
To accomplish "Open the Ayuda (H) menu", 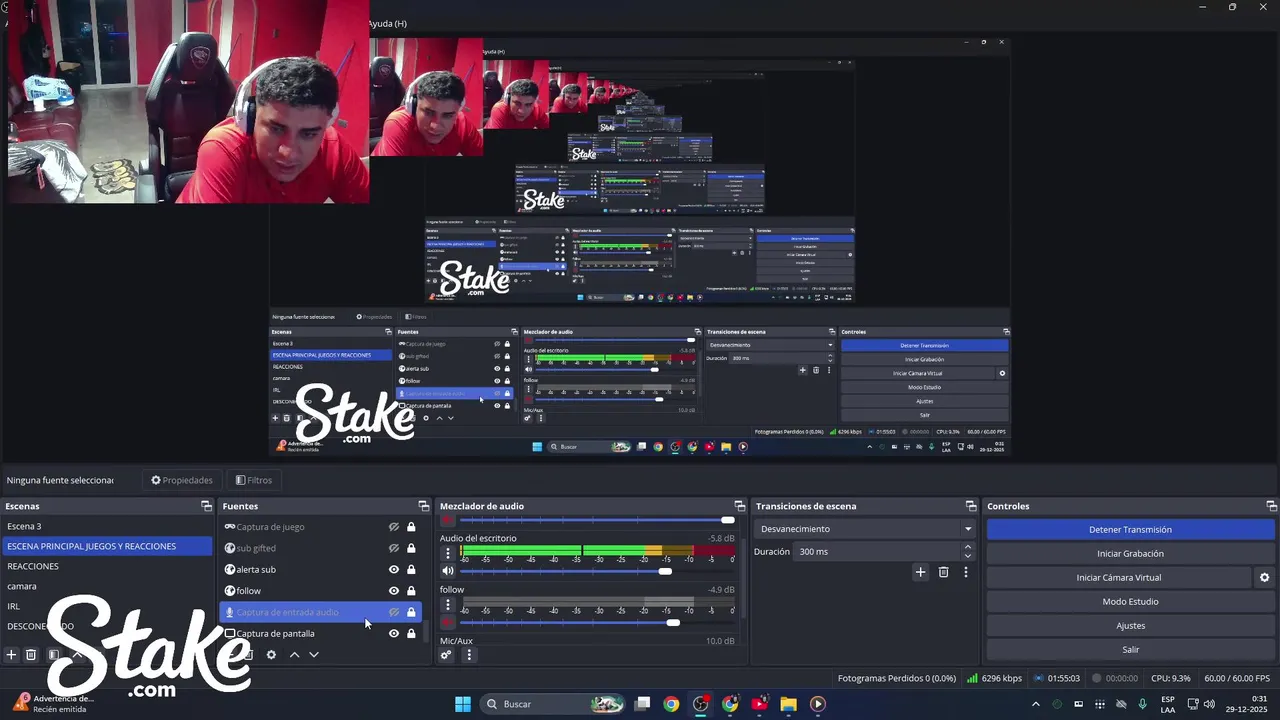I will (387, 23).
